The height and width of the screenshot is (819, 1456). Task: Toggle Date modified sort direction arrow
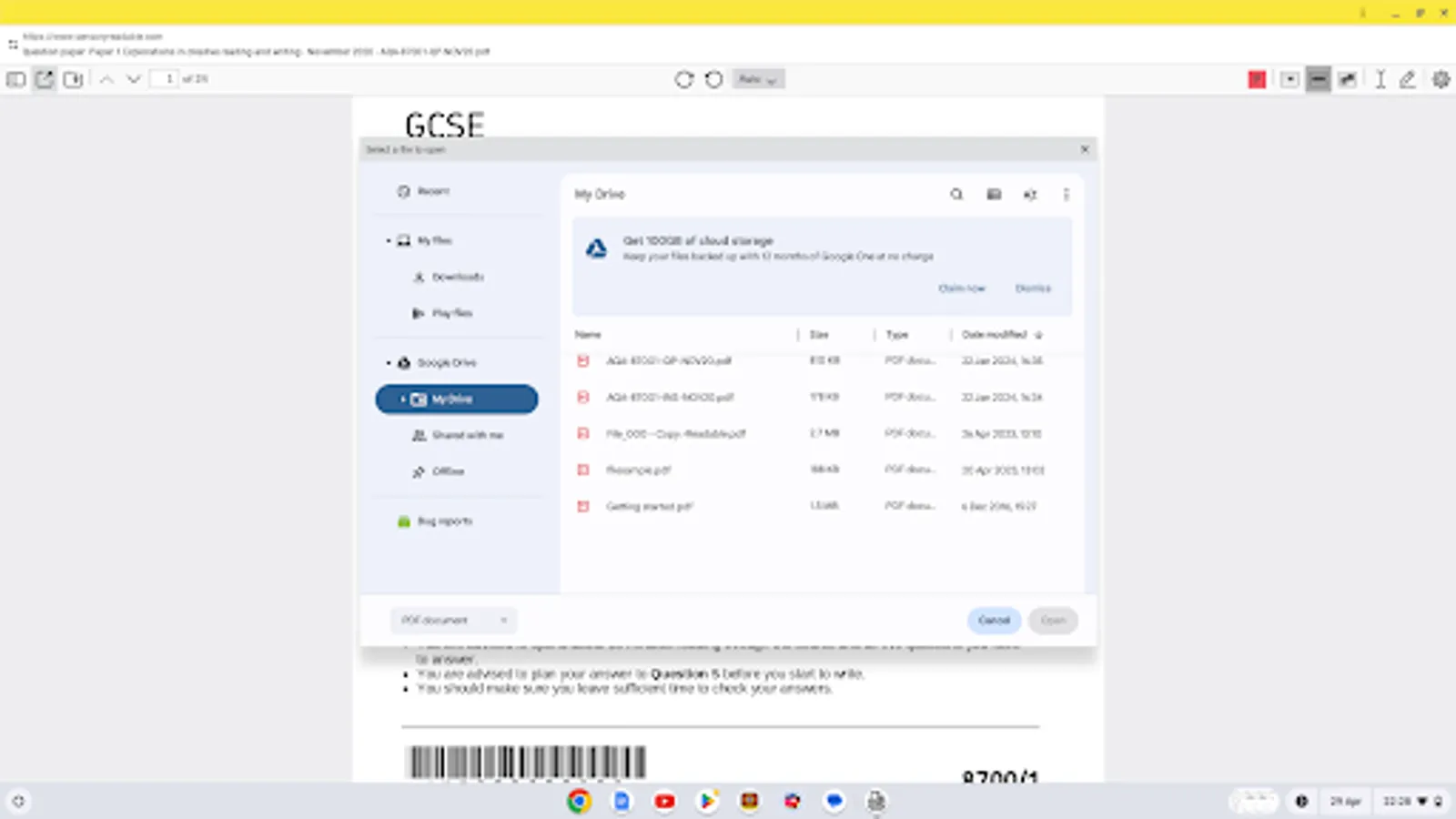click(1038, 334)
